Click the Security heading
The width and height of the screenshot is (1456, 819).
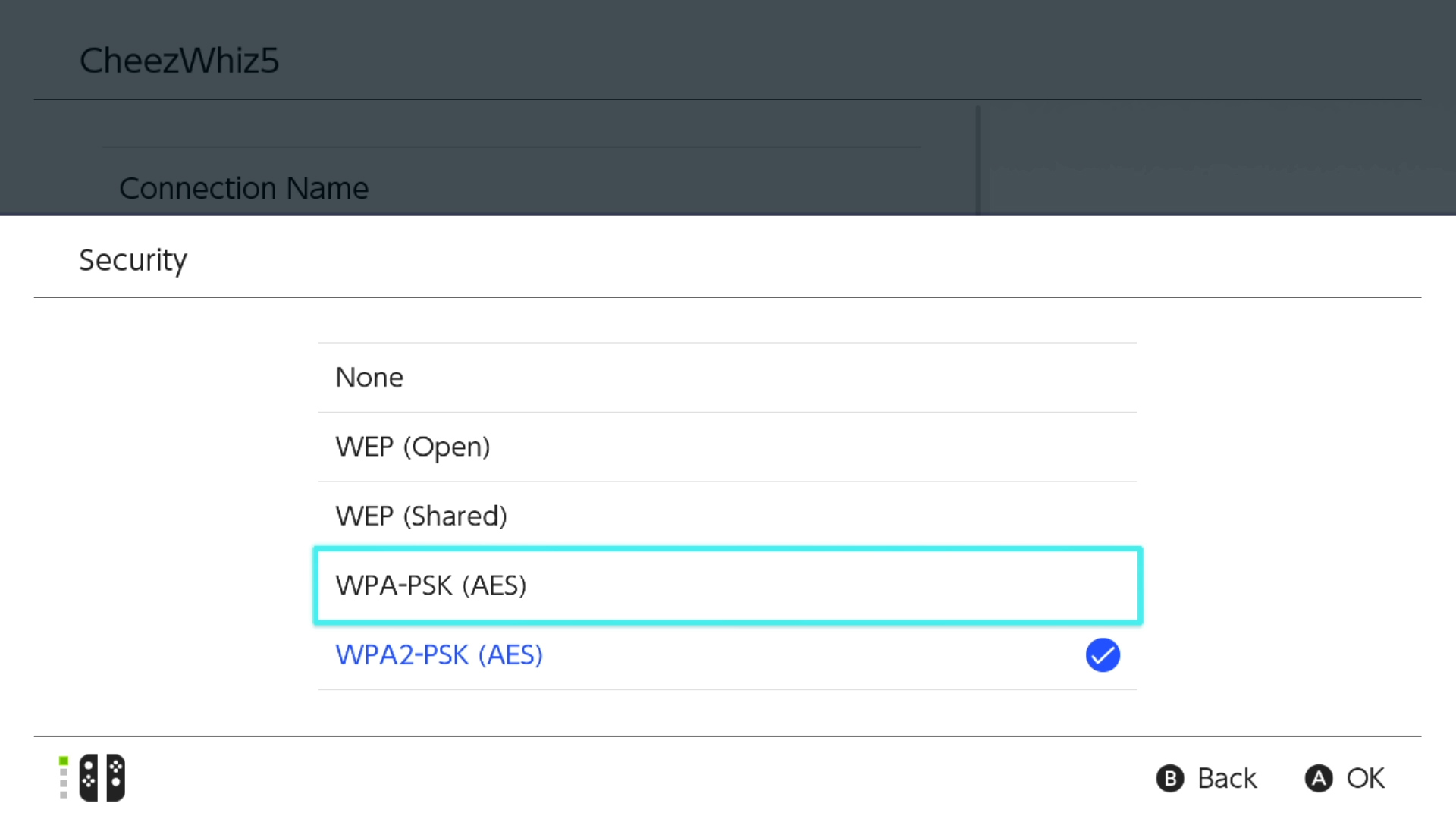[133, 260]
